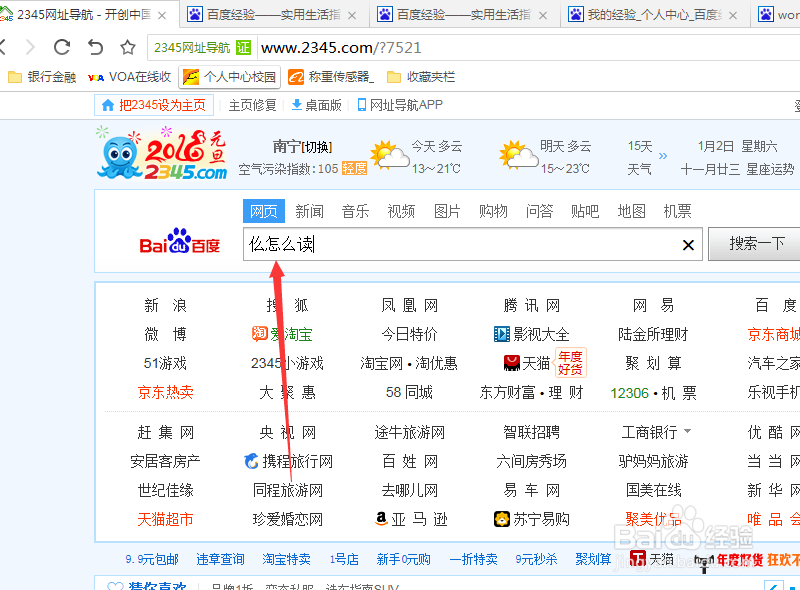Viewport: 800px width, 590px height.
Task: Switch to the 新闻 search tab
Action: [310, 211]
